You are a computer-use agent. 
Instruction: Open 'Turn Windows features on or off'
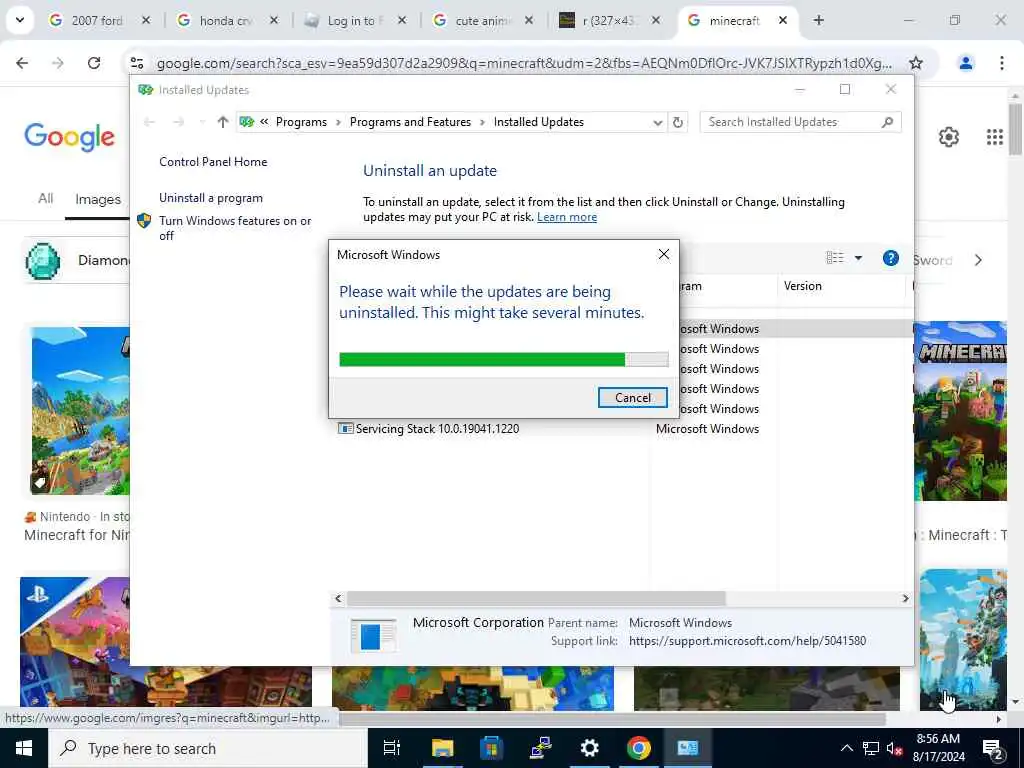(234, 228)
